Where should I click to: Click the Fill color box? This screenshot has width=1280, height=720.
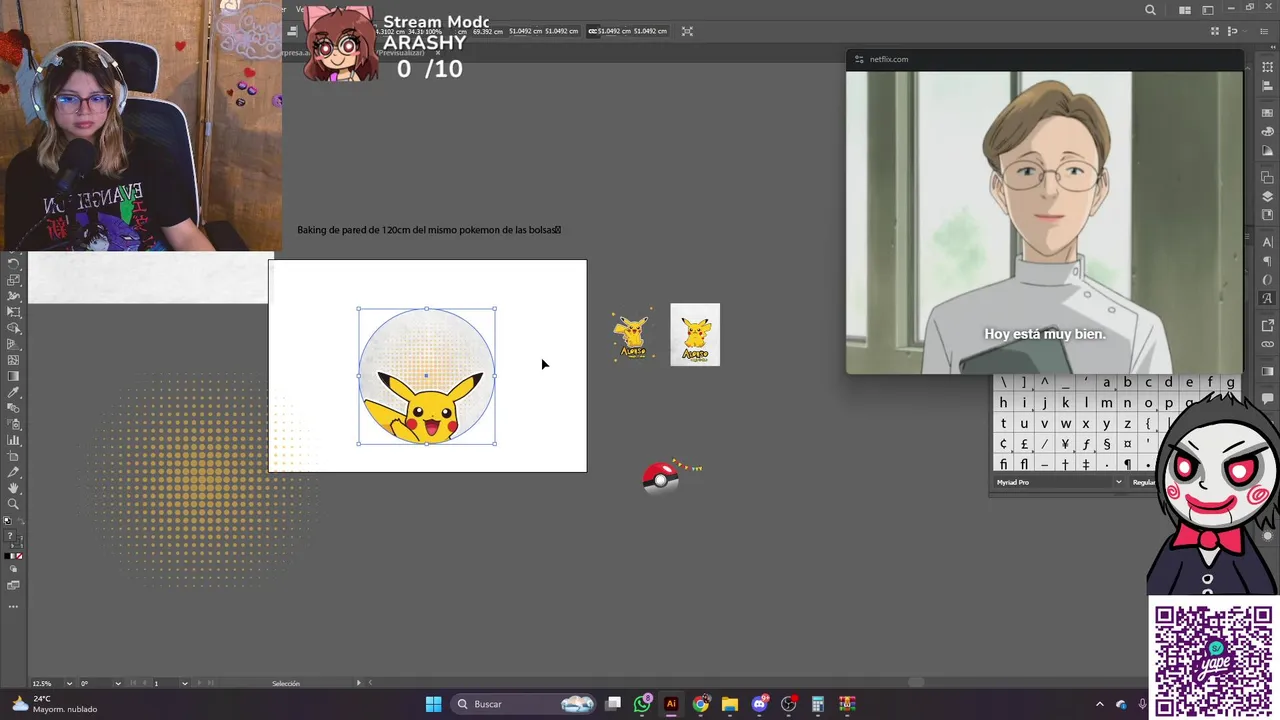point(10,534)
